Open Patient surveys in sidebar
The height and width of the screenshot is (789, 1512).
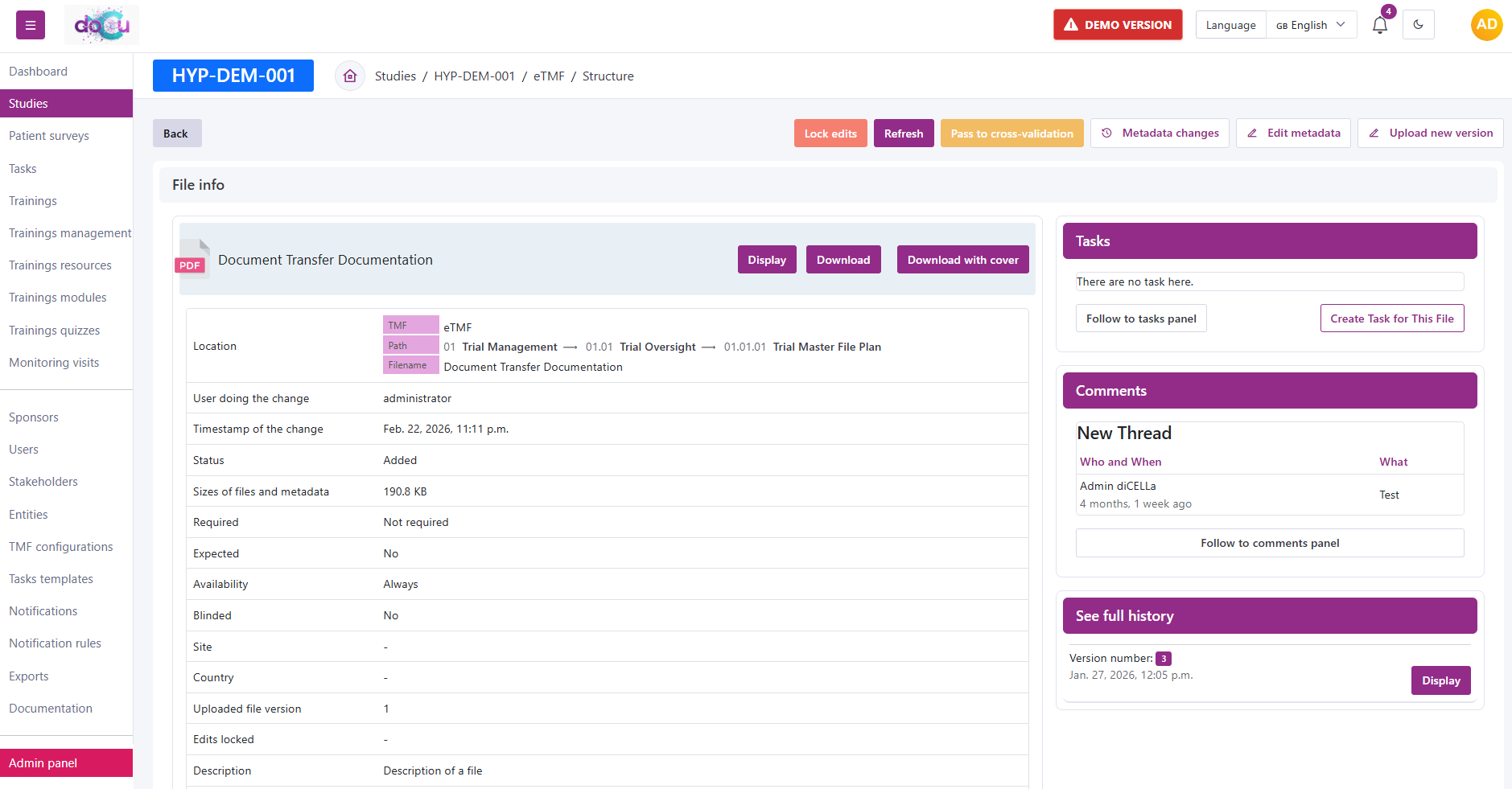pos(66,136)
